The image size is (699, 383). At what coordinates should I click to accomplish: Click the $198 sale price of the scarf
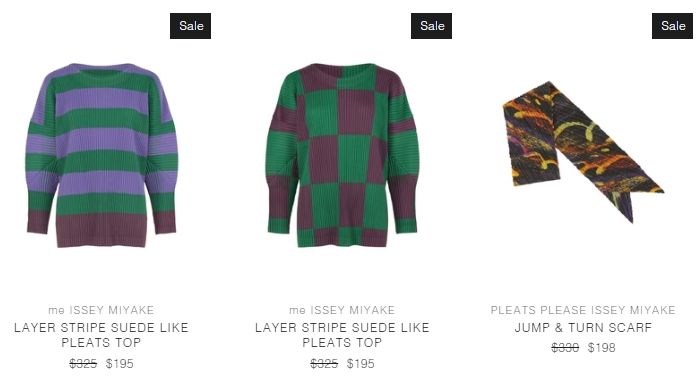[x=601, y=348]
